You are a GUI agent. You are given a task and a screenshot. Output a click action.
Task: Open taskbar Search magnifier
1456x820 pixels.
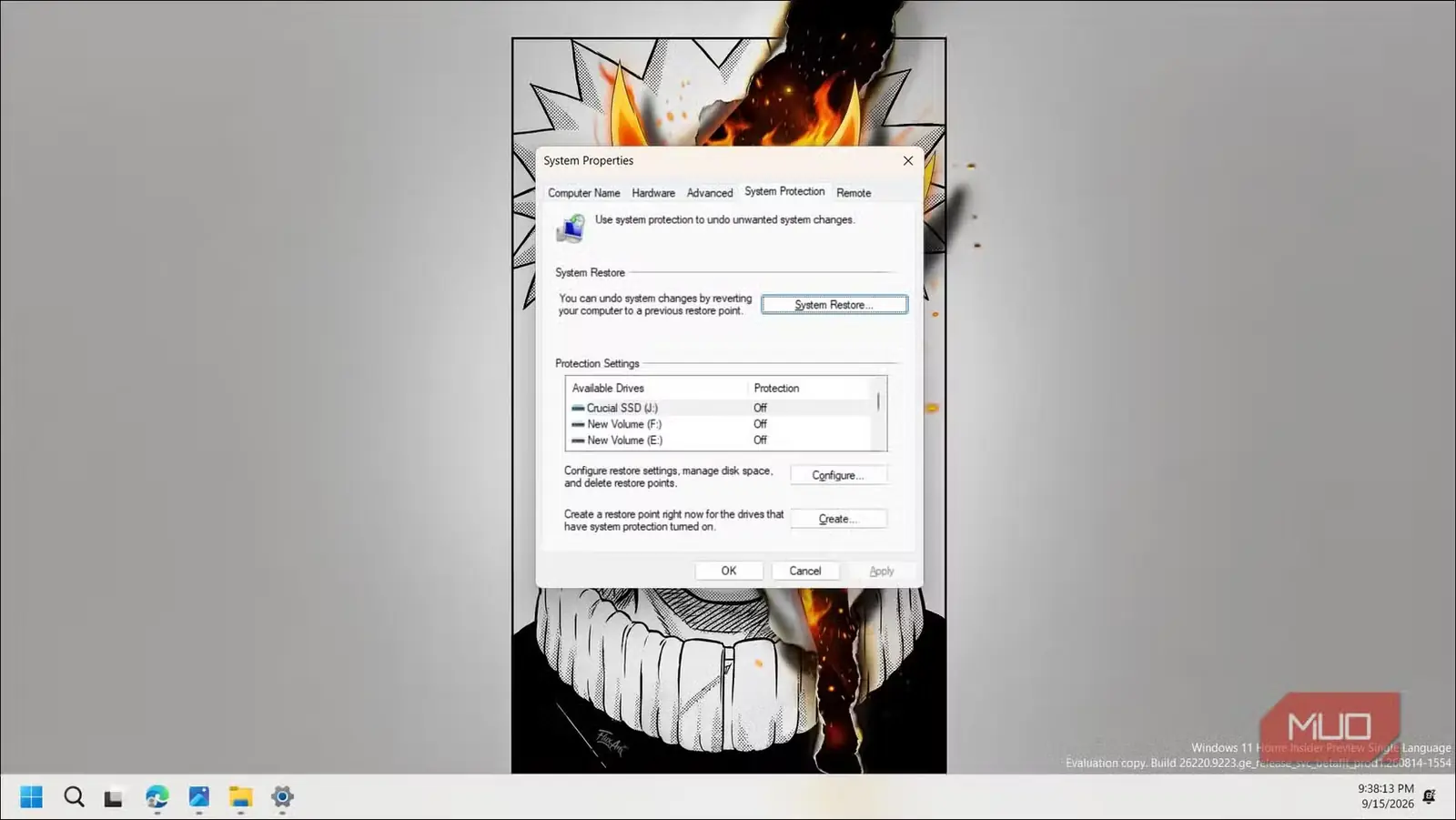click(x=74, y=797)
